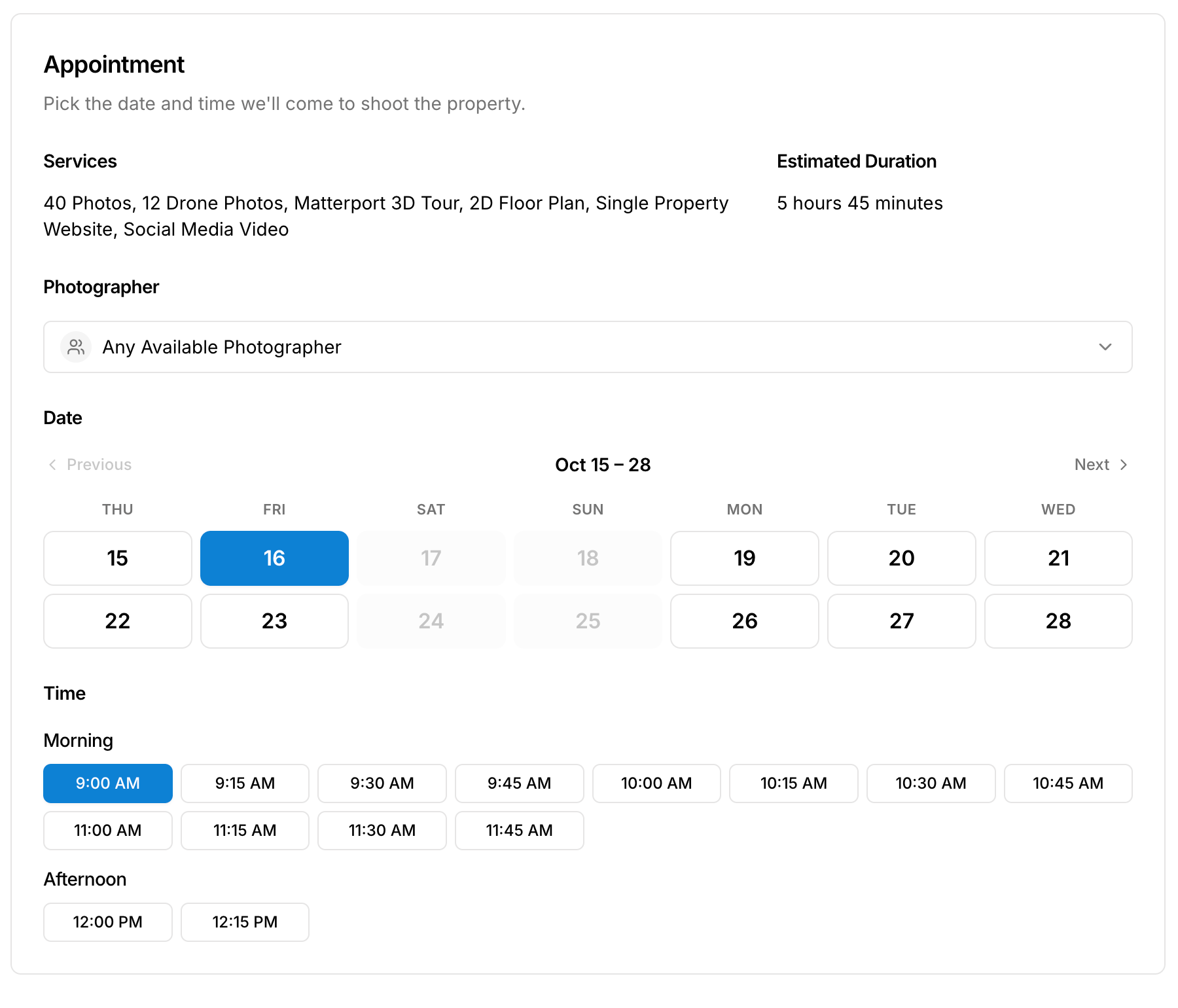
Task: Pick the 10:15 AM slot
Action: [x=794, y=783]
